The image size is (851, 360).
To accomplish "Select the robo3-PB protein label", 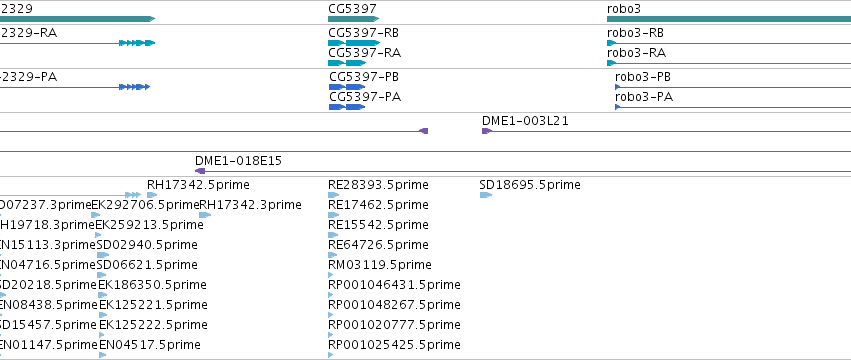I will pos(643,77).
